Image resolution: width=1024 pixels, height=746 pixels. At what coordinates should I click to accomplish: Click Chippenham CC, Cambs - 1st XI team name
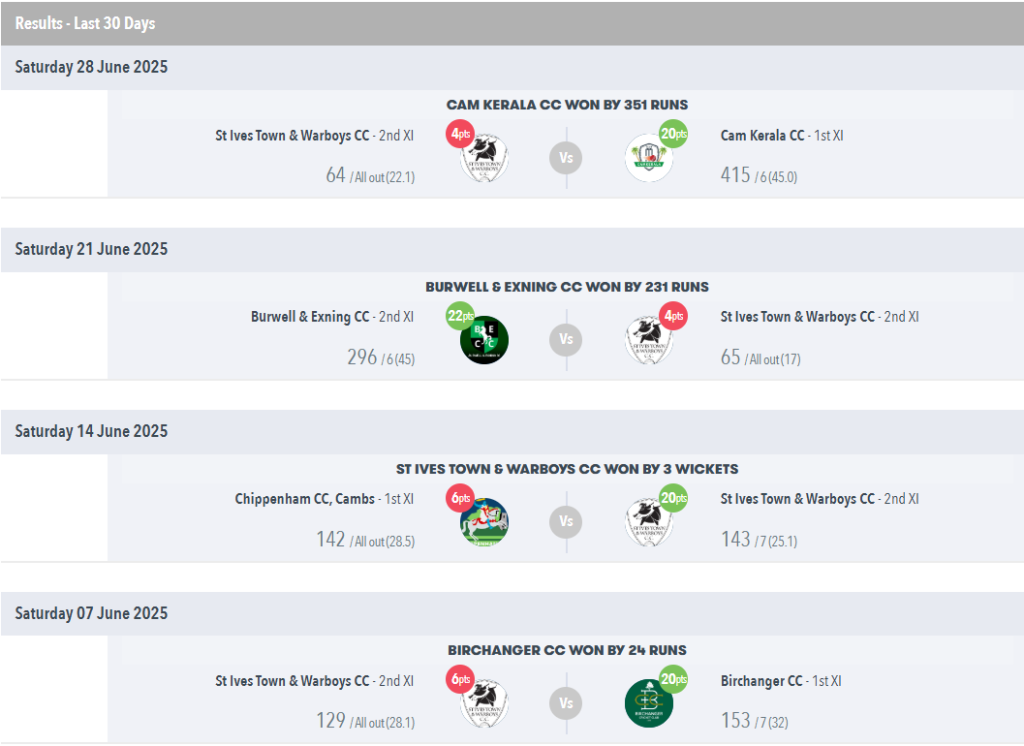[x=324, y=499]
